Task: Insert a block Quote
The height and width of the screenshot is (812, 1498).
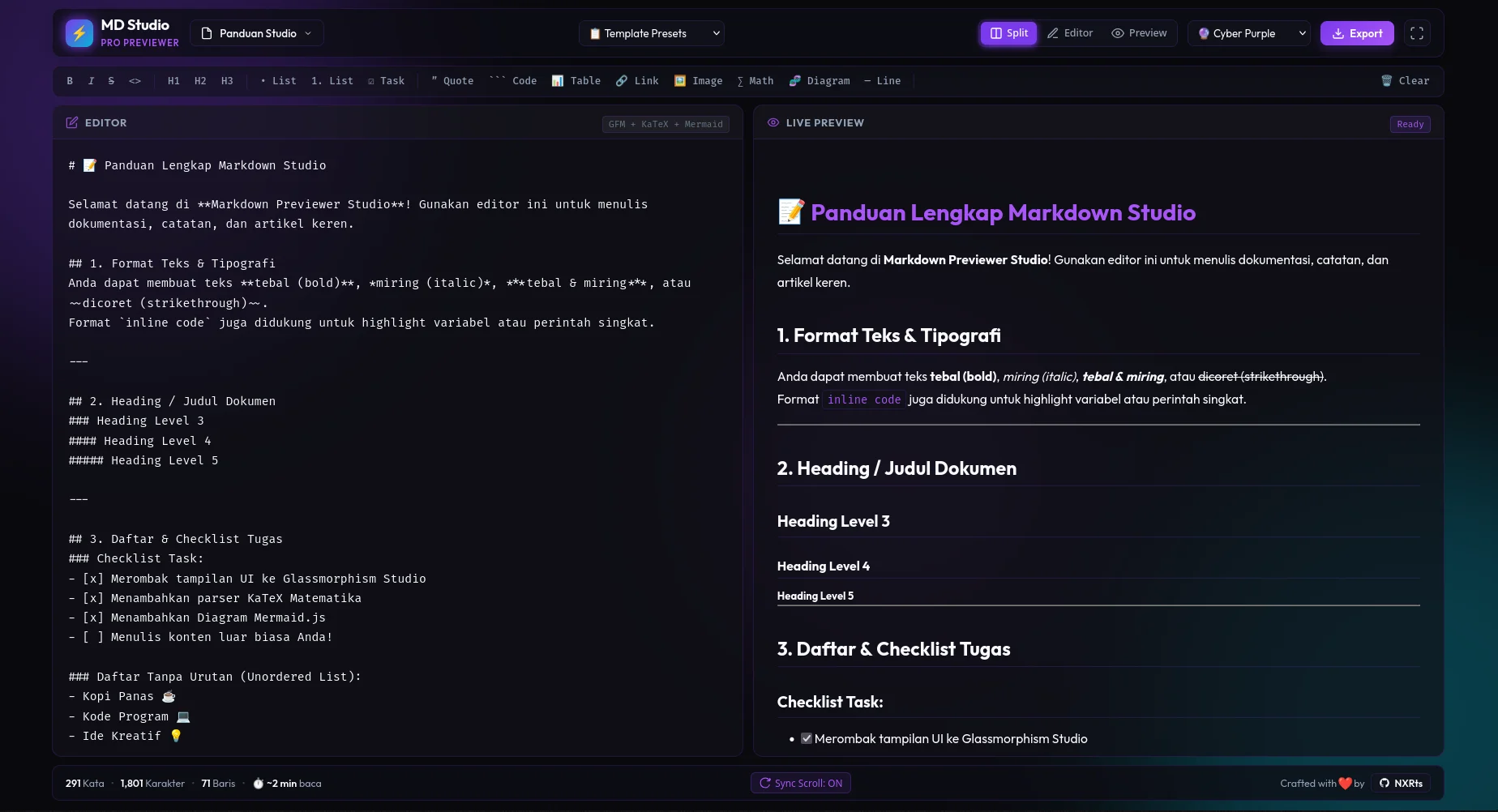Action: tap(452, 81)
